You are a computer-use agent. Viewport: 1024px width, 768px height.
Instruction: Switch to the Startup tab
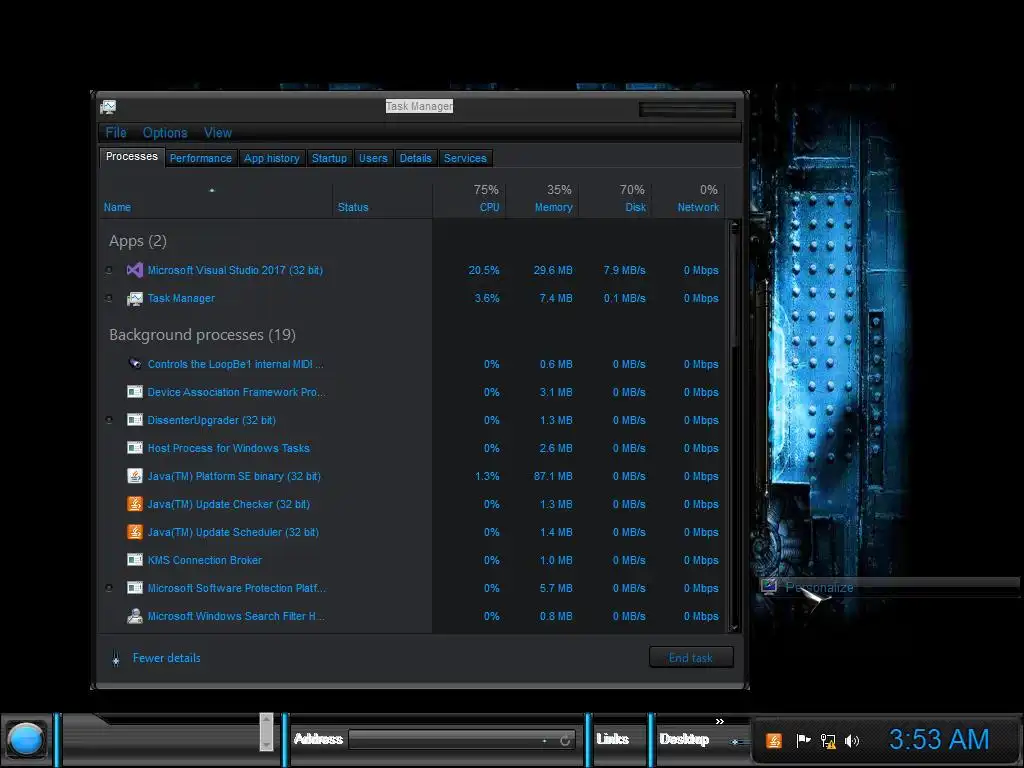(329, 158)
